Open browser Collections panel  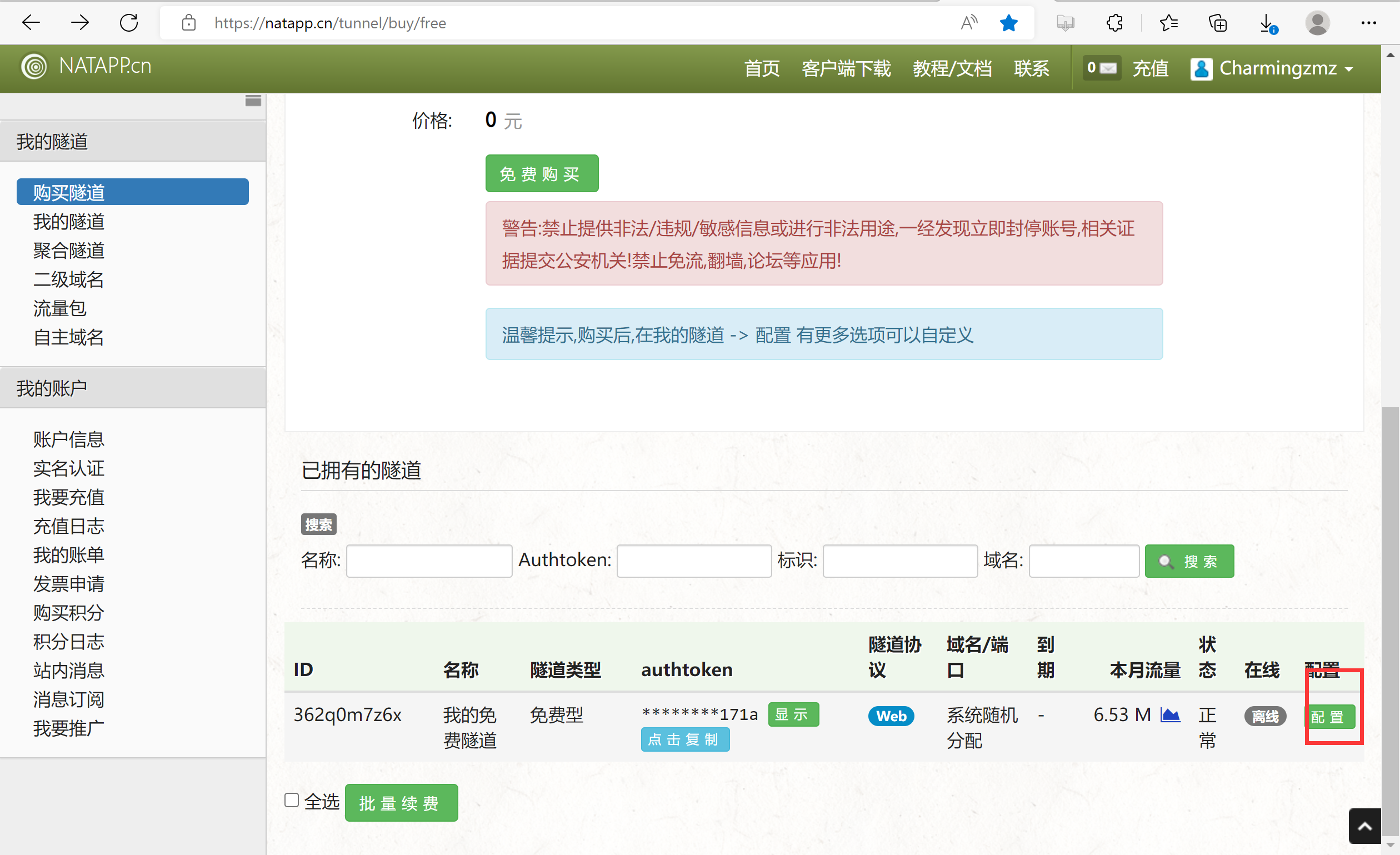point(1218,23)
